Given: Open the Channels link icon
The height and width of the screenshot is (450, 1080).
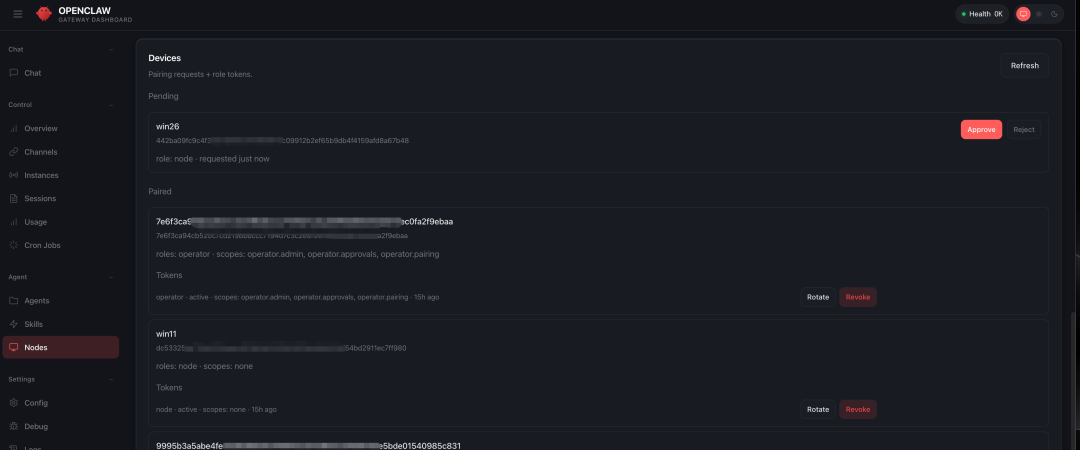Looking at the screenshot, I should coord(14,152).
